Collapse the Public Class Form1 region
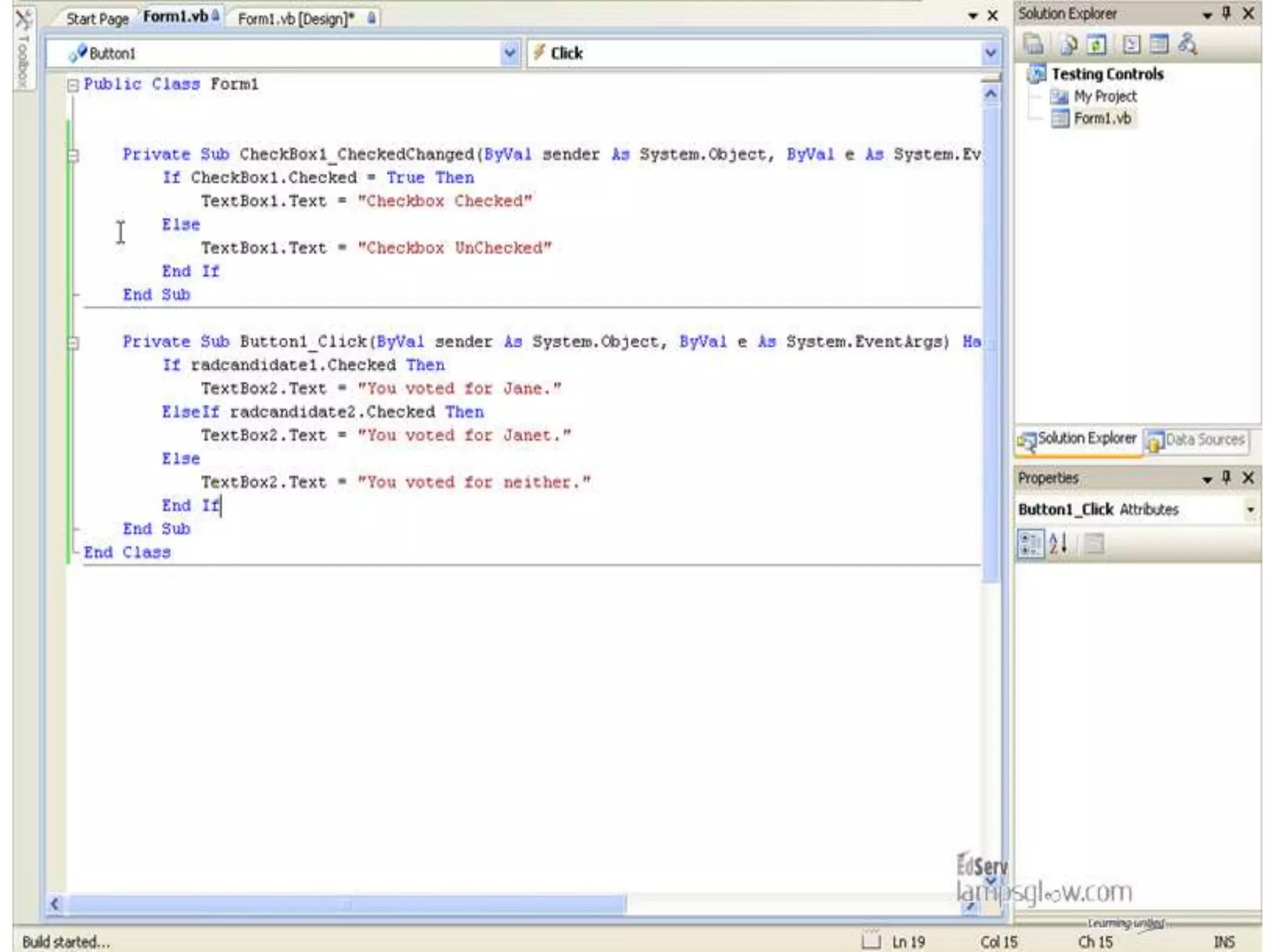 [x=73, y=85]
